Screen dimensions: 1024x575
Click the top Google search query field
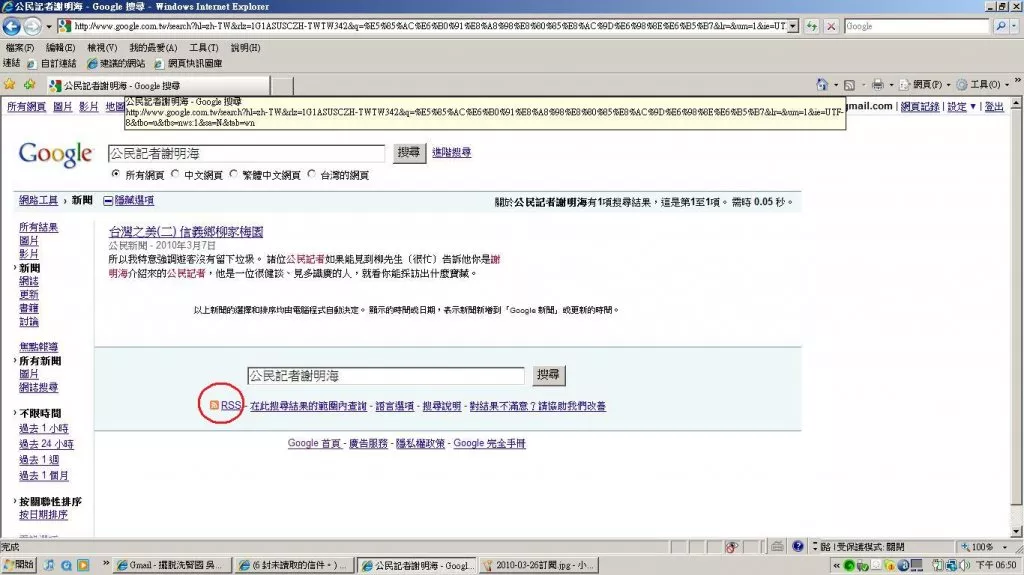coord(246,154)
